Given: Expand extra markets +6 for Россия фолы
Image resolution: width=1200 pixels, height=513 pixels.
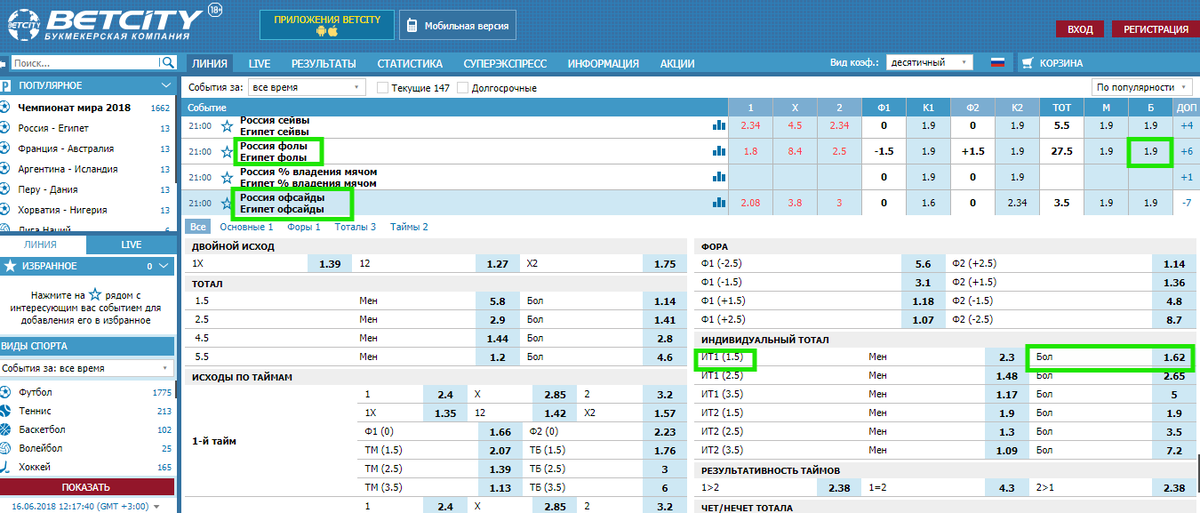Looking at the screenshot, I should [x=1186, y=152].
